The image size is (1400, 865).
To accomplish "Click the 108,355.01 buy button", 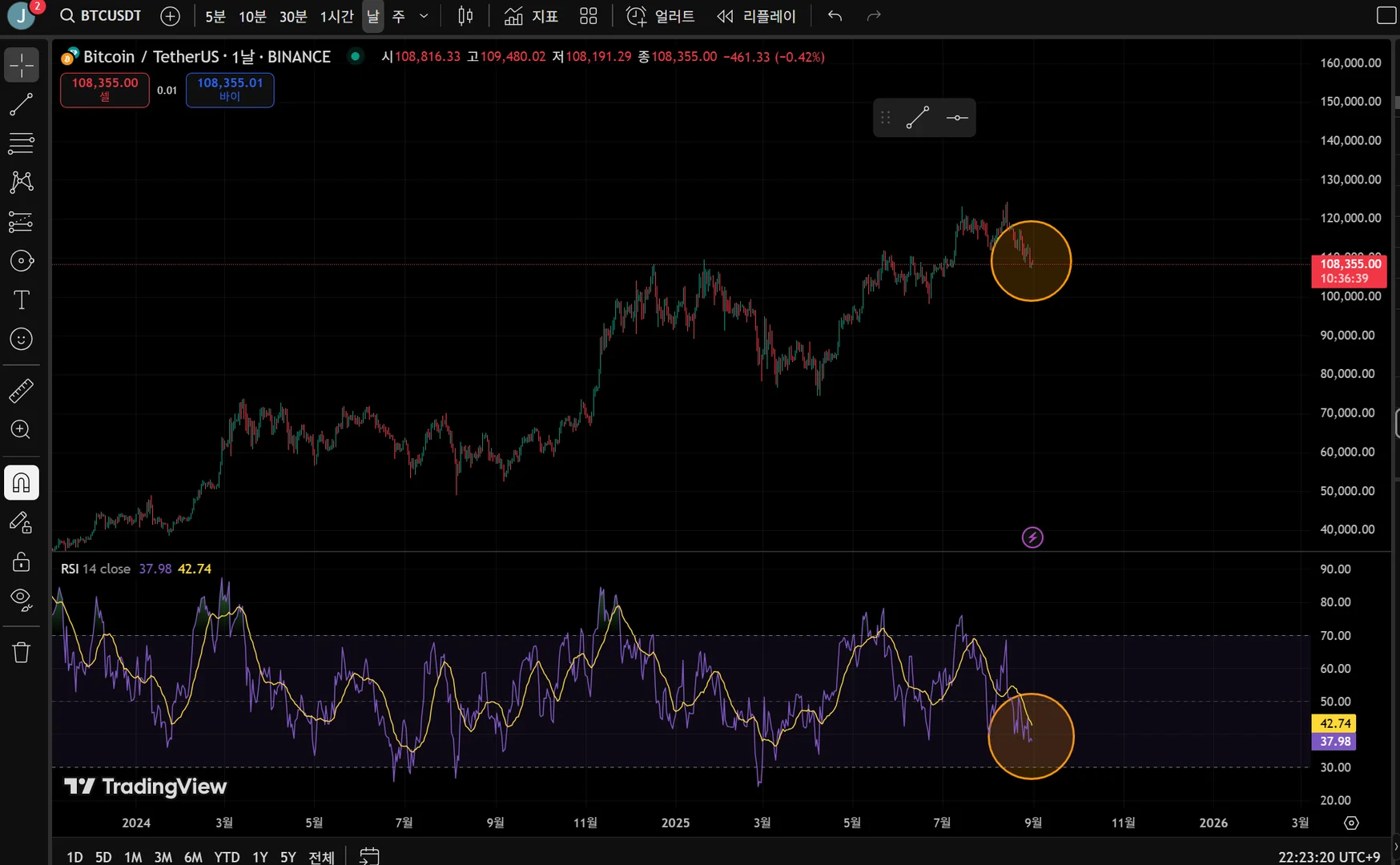I will pyautogui.click(x=230, y=90).
